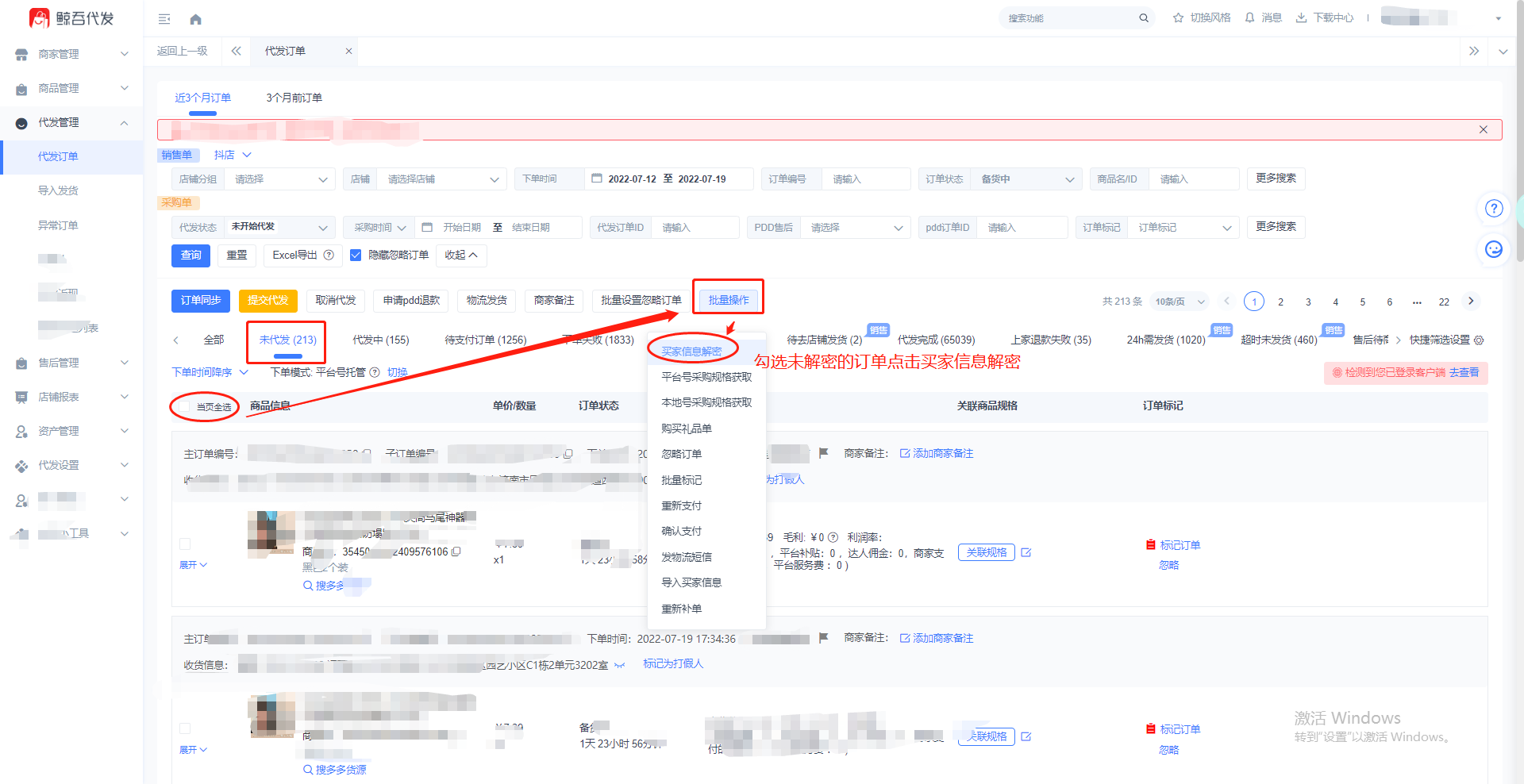Copy the first order's product ID
Image resolution: width=1524 pixels, height=784 pixels.
tap(456, 551)
